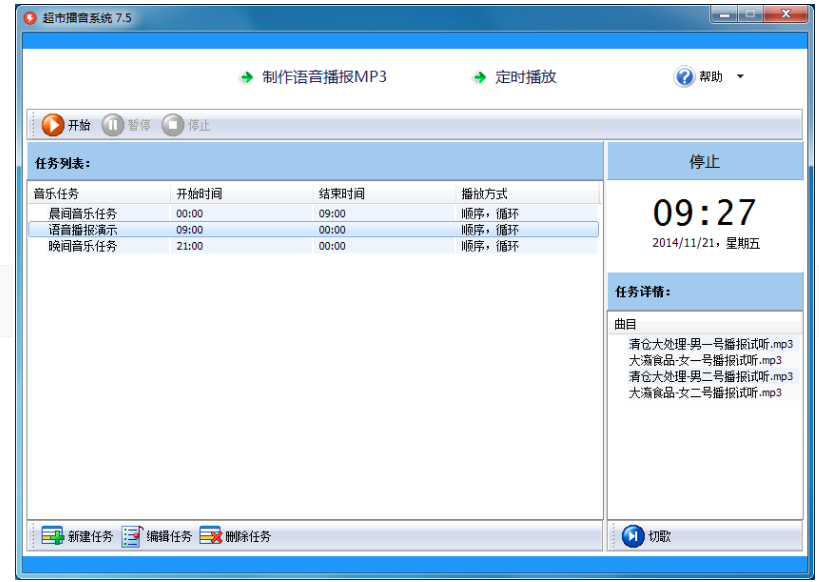The height and width of the screenshot is (582, 819).
Task: Open 定时播放
Action: [522, 76]
